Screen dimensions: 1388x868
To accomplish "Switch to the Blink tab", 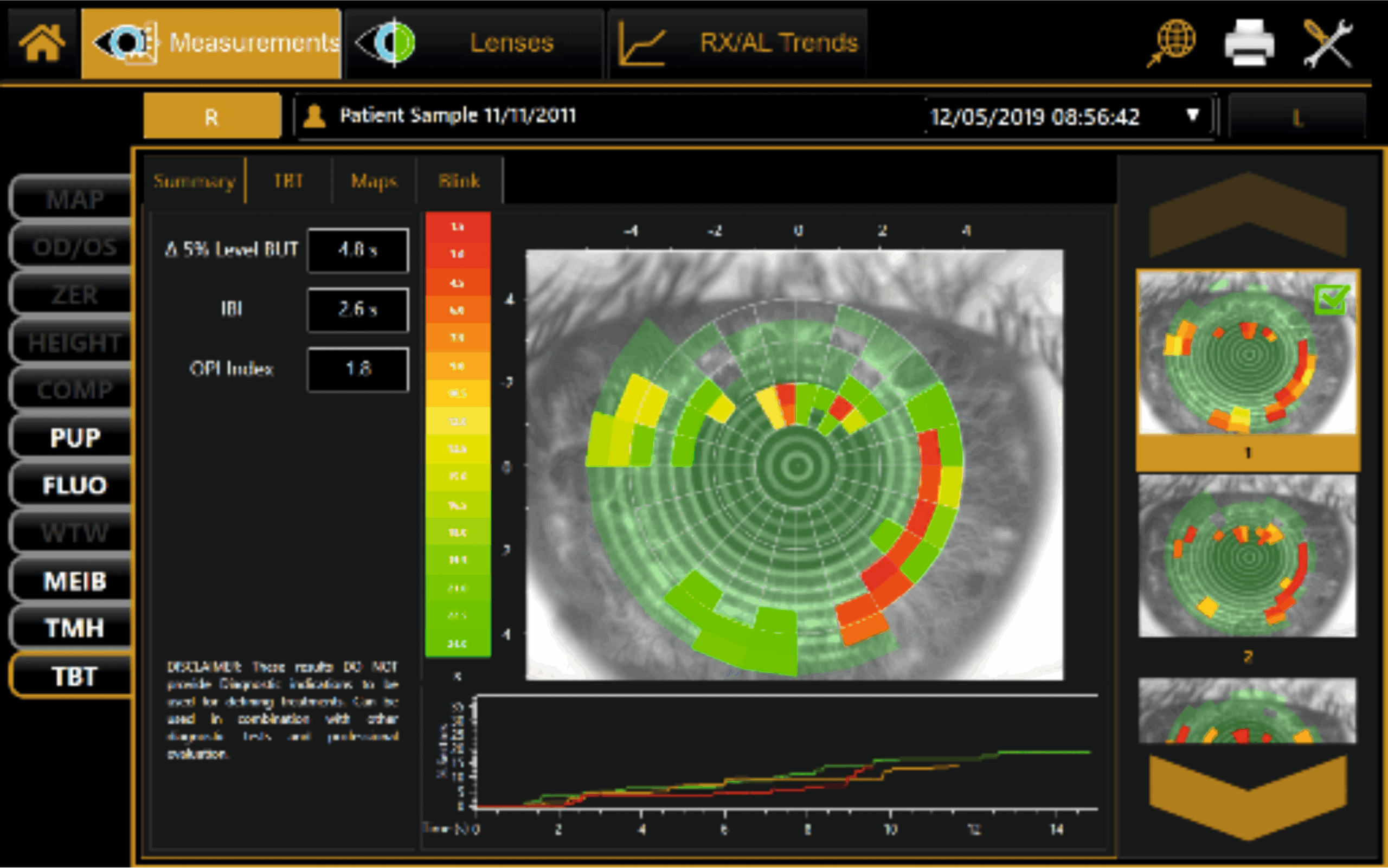I will 459,182.
